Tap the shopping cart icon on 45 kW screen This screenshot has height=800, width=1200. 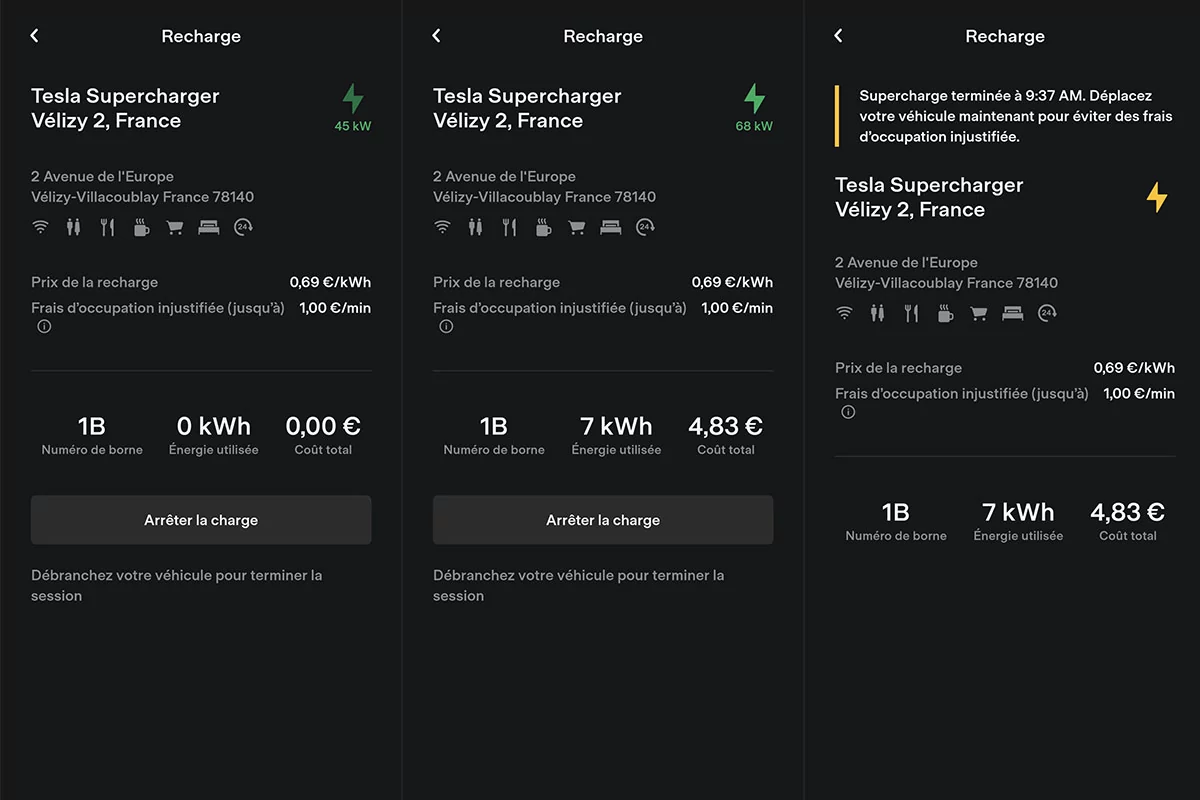(175, 227)
